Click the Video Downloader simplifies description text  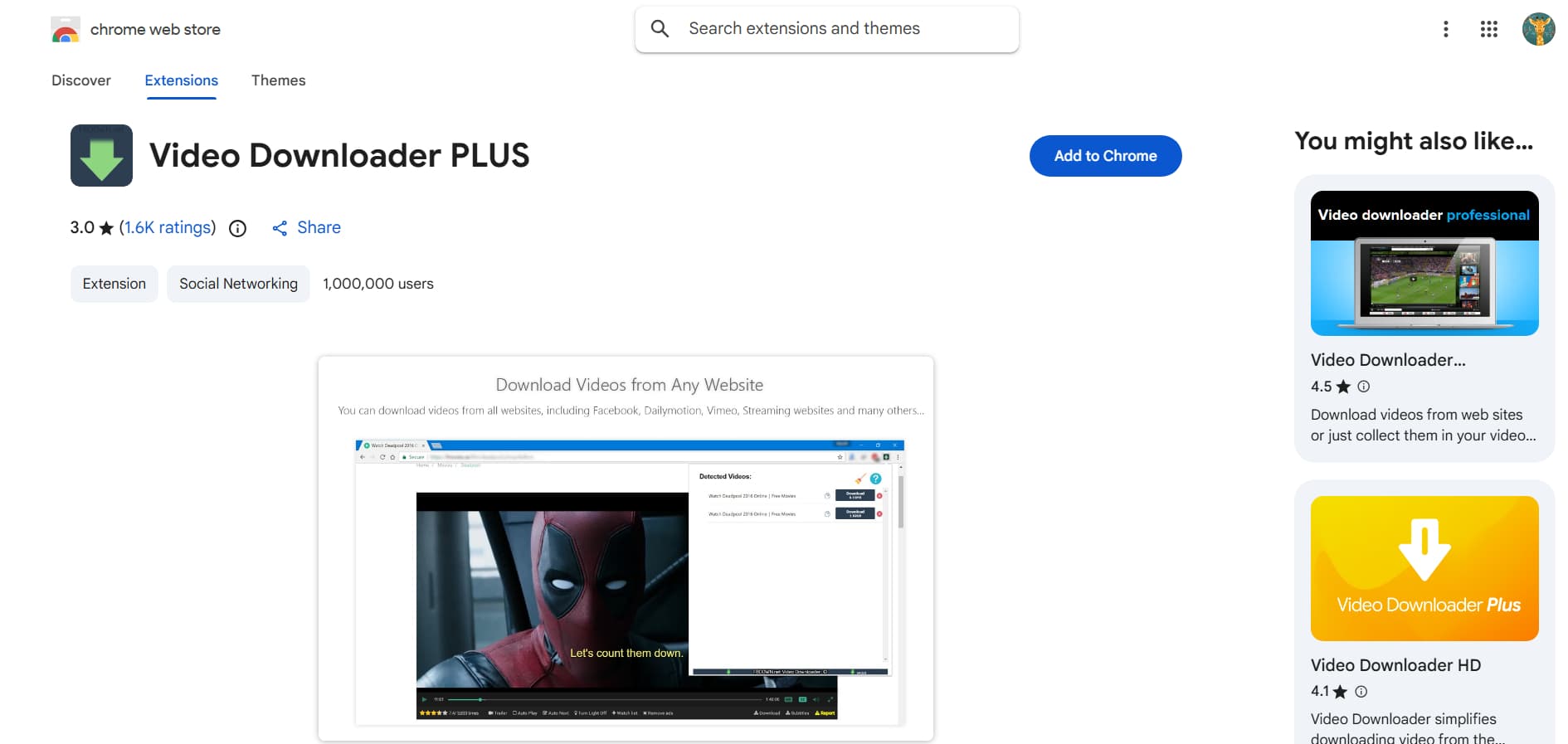click(x=1408, y=728)
